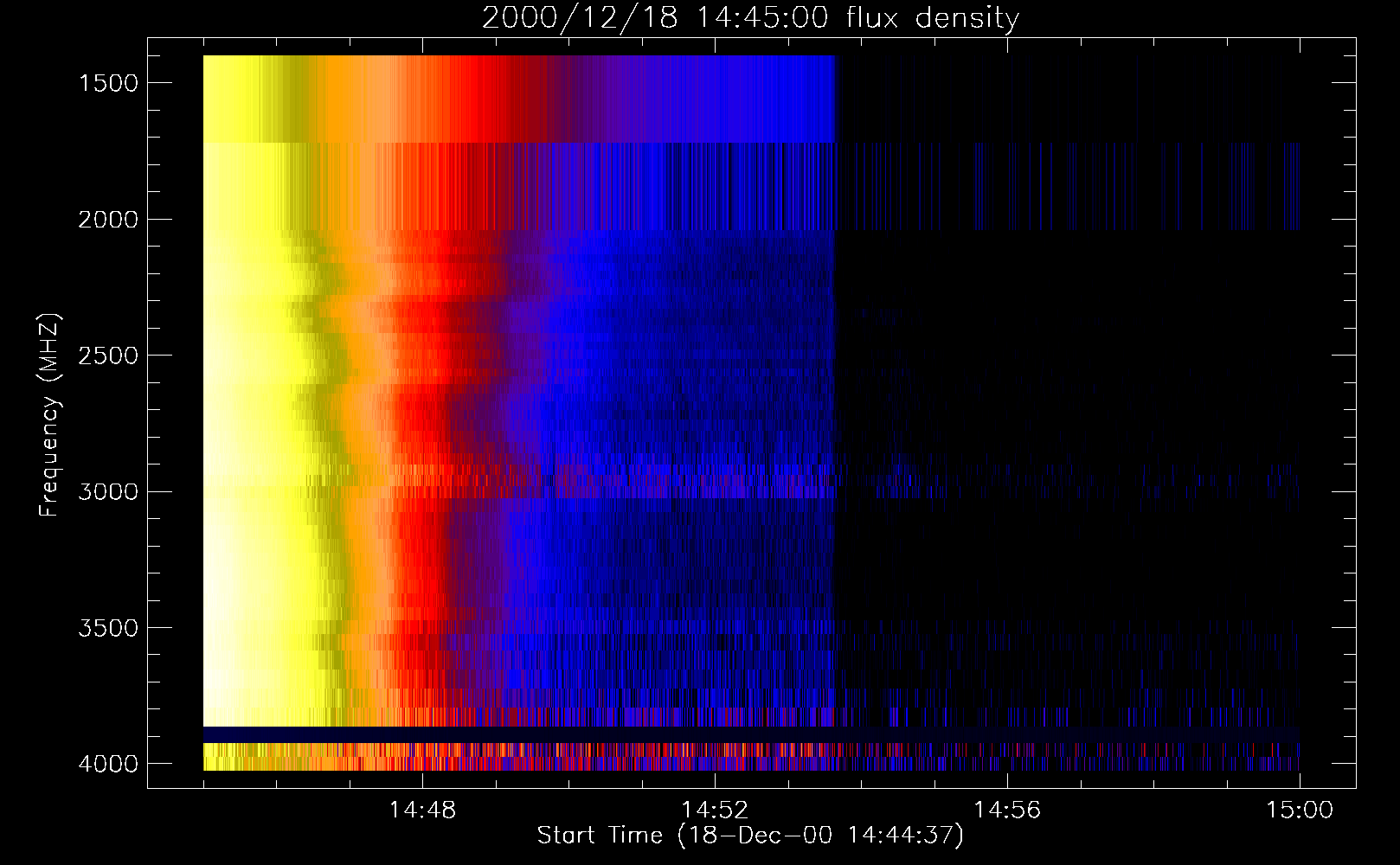Click the 'Start Time (18-Dec-00 14:44:37)' axis label
1400x865 pixels.
click(750, 836)
